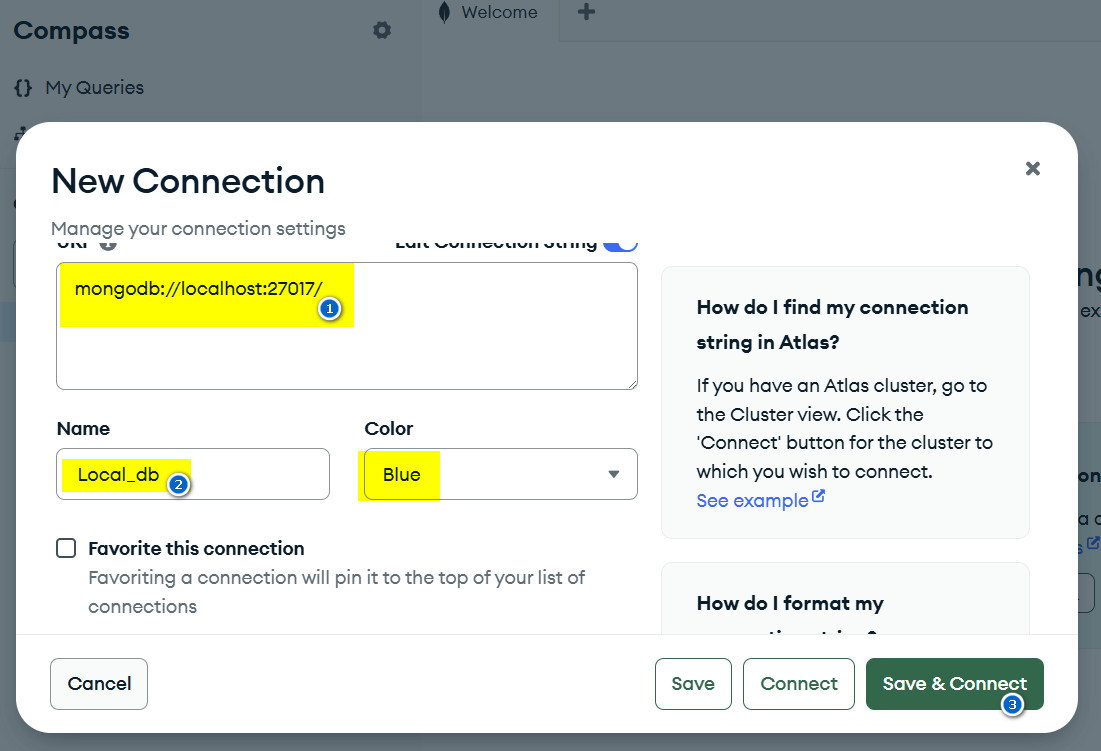This screenshot has width=1101, height=751.
Task: Open Compass settings gear icon
Action: point(382,31)
